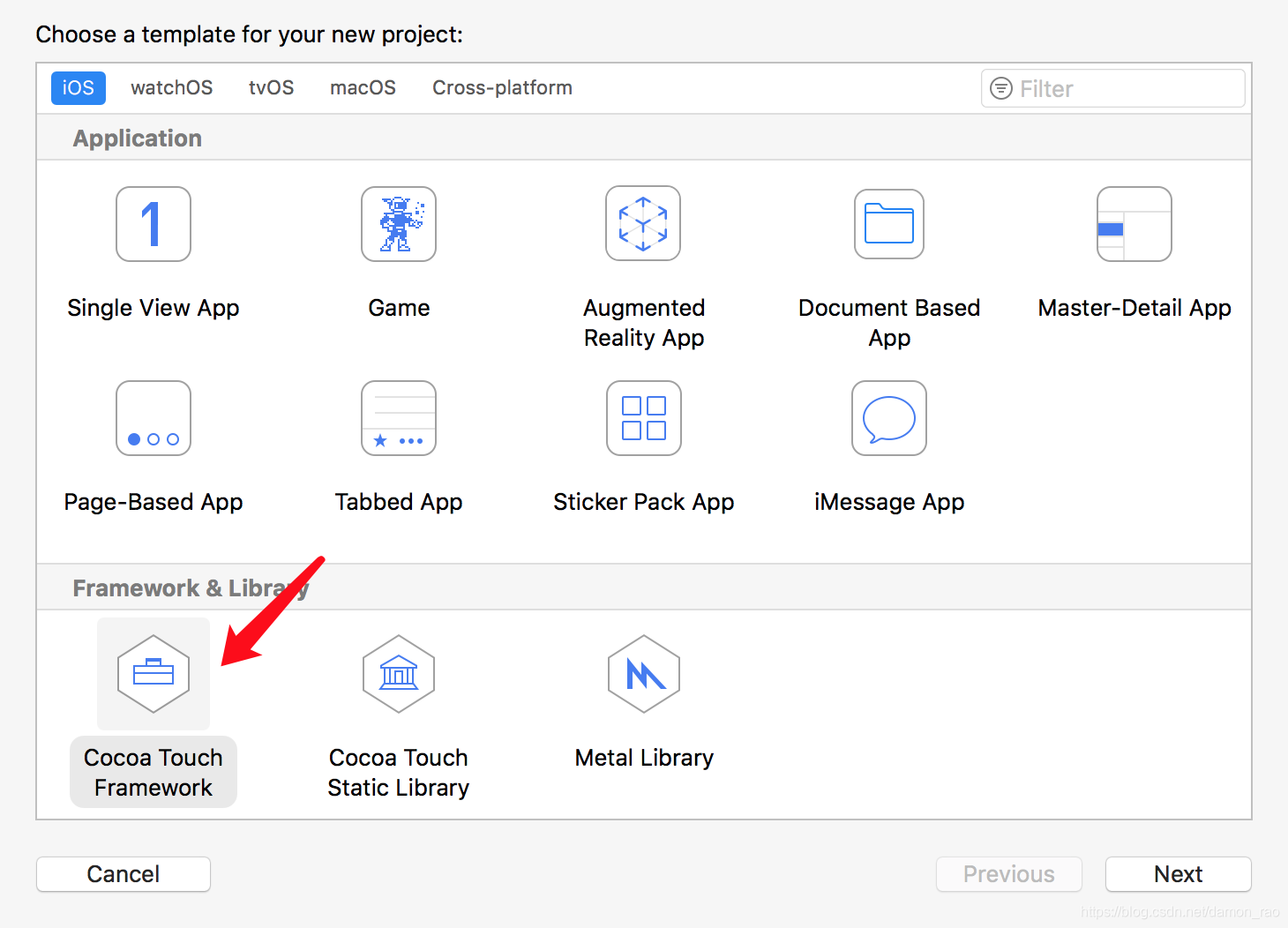Show the macOS templates tab
1288x928 pixels.
click(363, 88)
